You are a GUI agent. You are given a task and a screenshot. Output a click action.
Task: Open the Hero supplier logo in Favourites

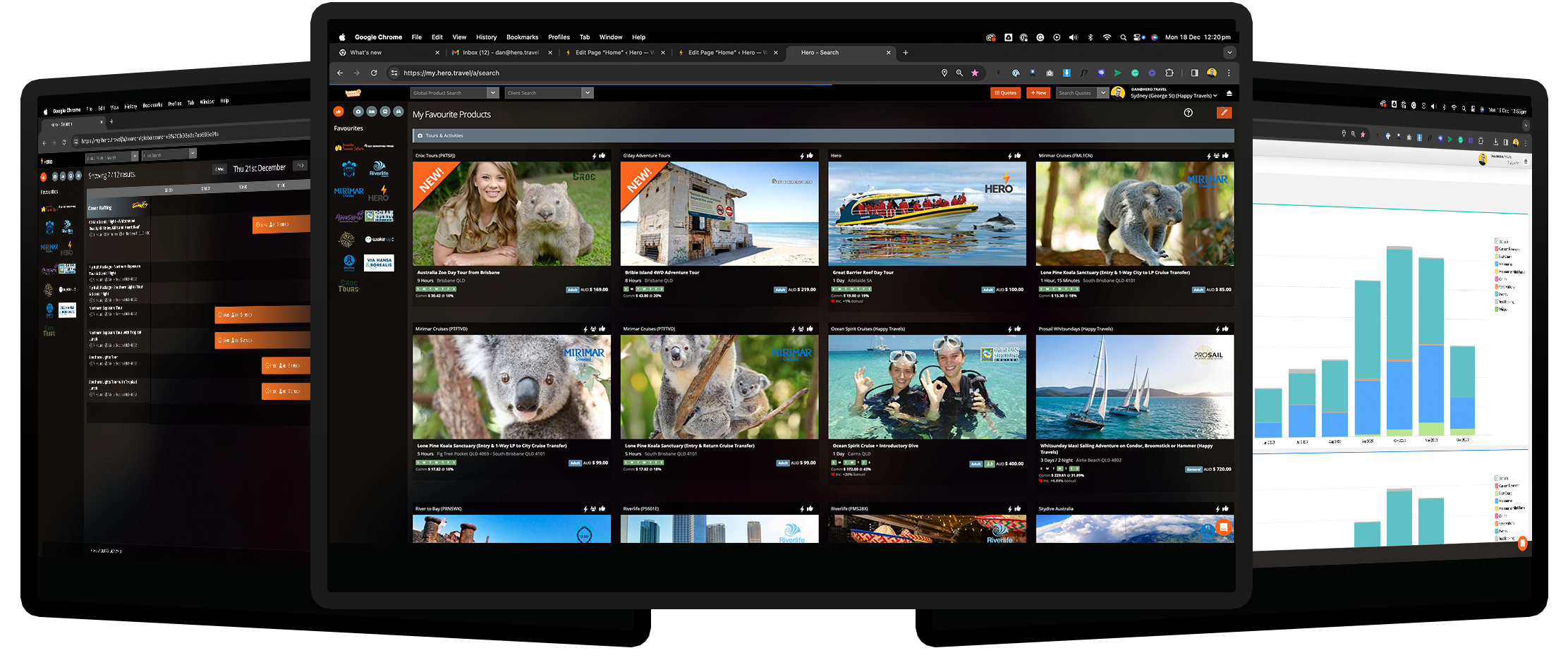pos(379,193)
